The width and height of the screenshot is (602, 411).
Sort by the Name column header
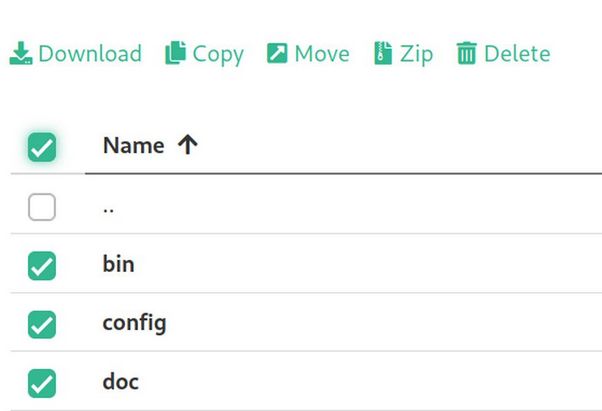(x=134, y=145)
